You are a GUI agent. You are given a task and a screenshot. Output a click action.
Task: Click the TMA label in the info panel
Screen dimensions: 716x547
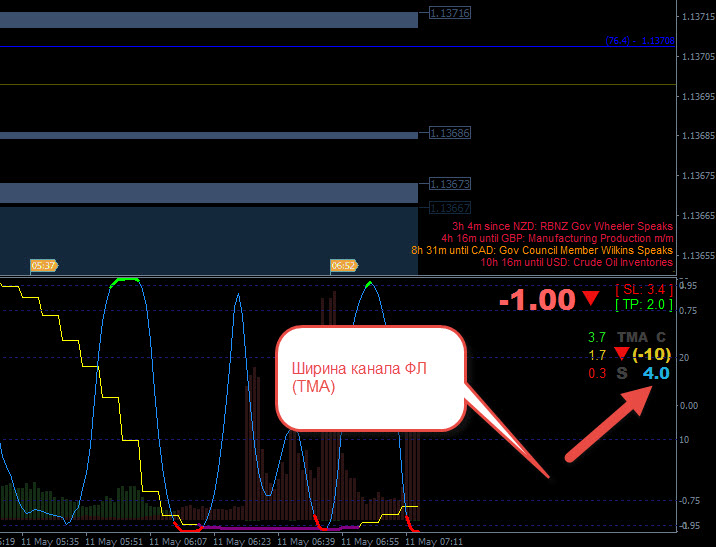pos(632,337)
